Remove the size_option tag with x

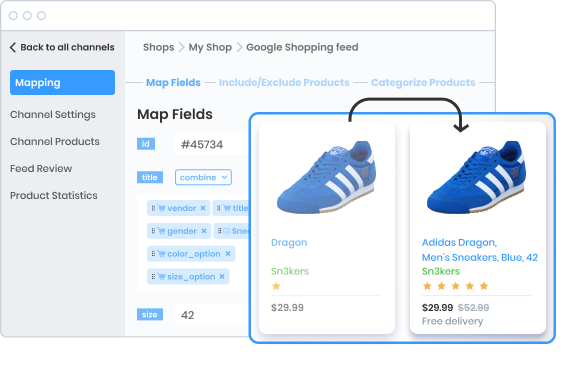point(222,277)
